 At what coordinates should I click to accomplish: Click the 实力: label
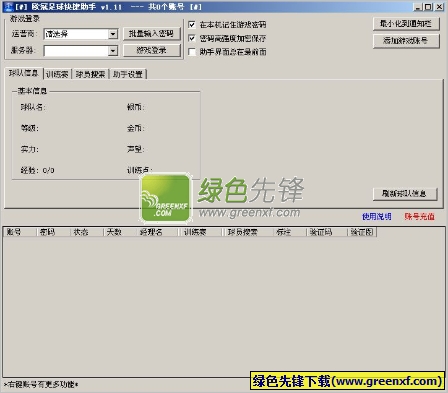pyautogui.click(x=29, y=149)
